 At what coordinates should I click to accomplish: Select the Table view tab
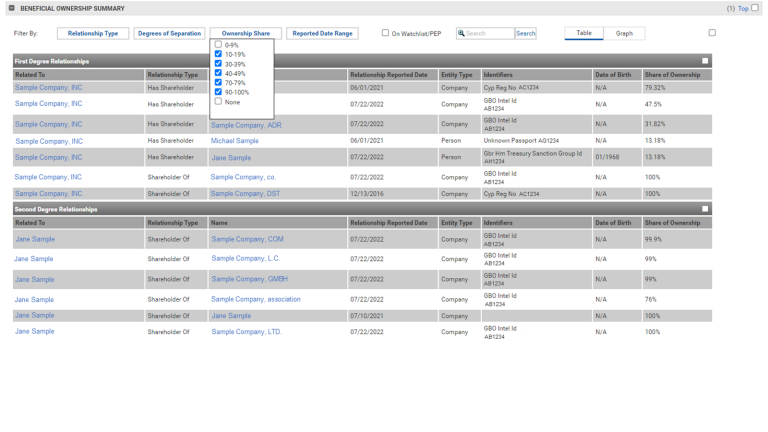tap(584, 33)
